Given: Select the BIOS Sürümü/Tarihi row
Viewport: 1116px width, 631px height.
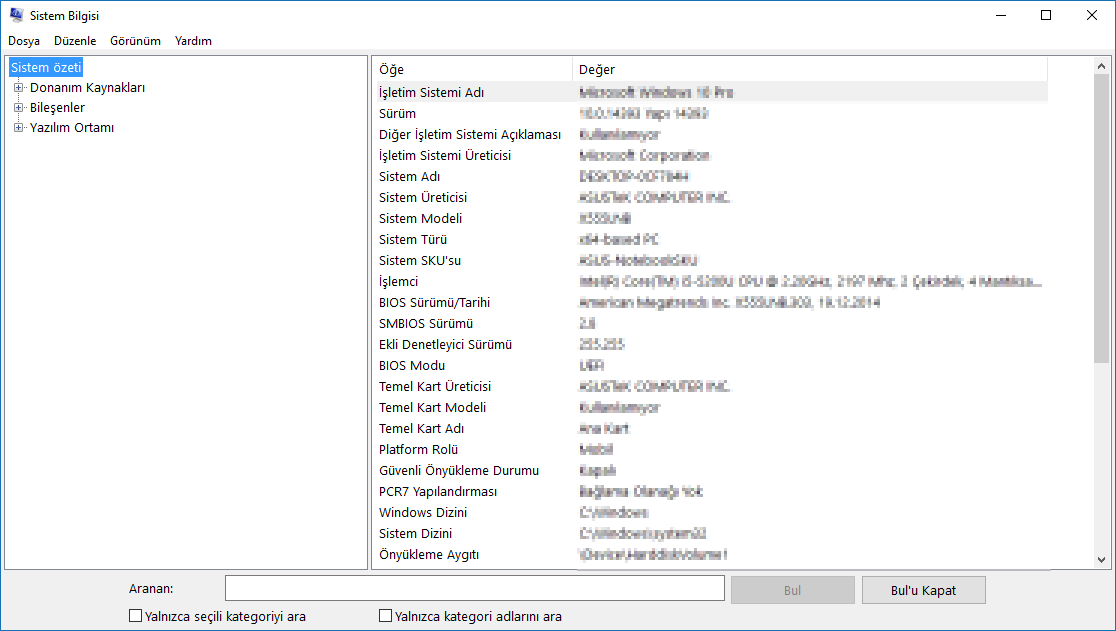Looking at the screenshot, I should [712, 302].
